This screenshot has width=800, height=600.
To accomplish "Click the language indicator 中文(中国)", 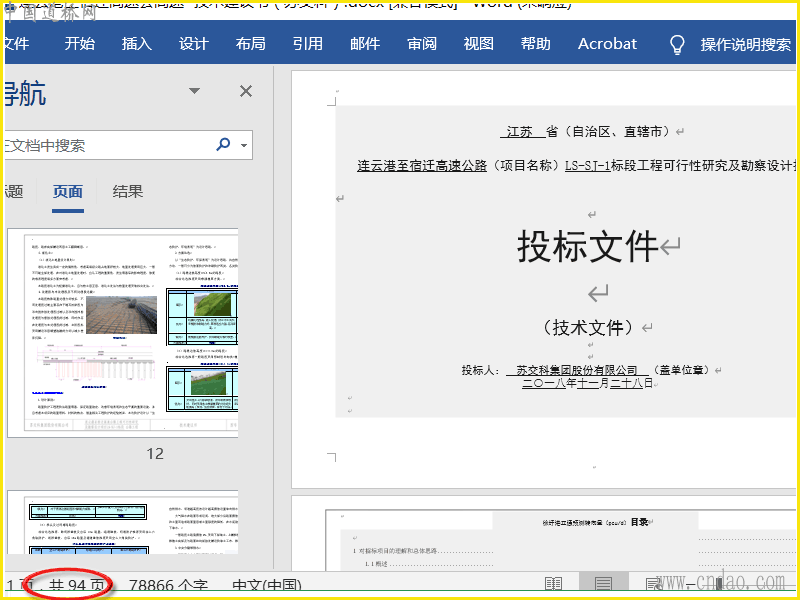I will click(266, 585).
